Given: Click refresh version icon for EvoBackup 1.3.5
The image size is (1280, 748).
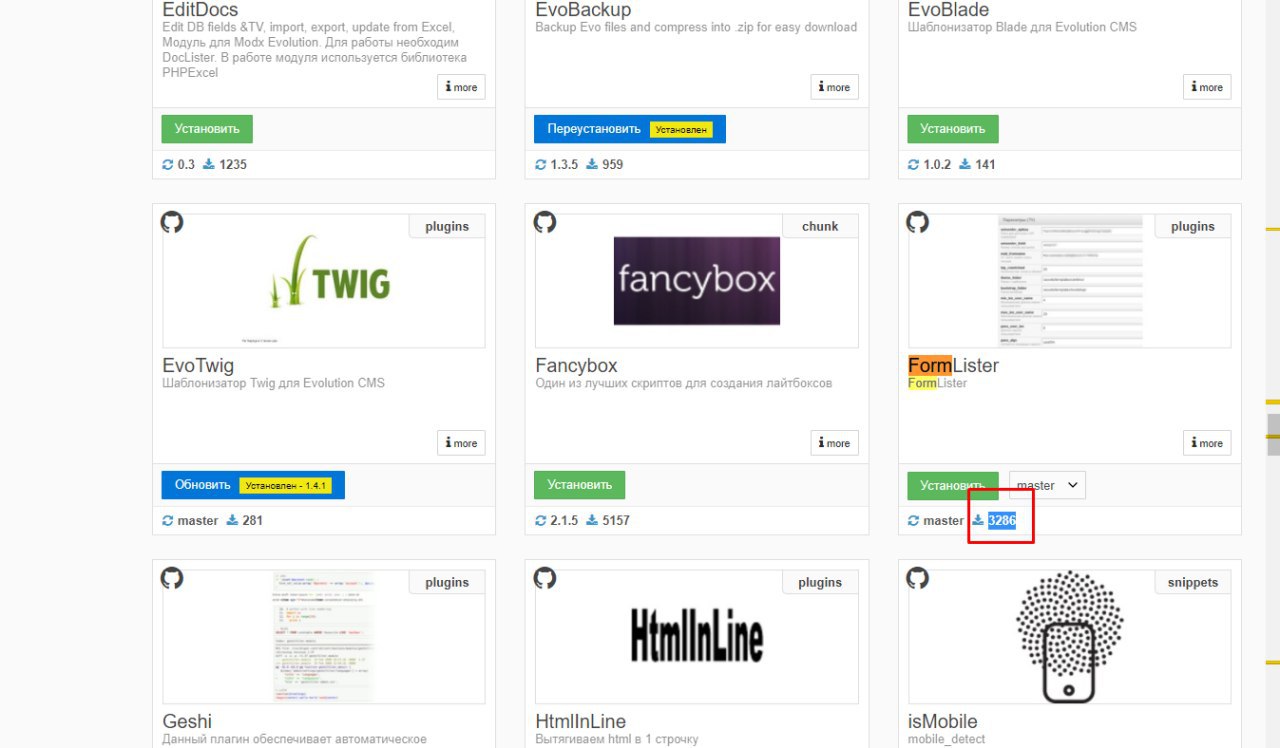Looking at the screenshot, I should pyautogui.click(x=541, y=164).
